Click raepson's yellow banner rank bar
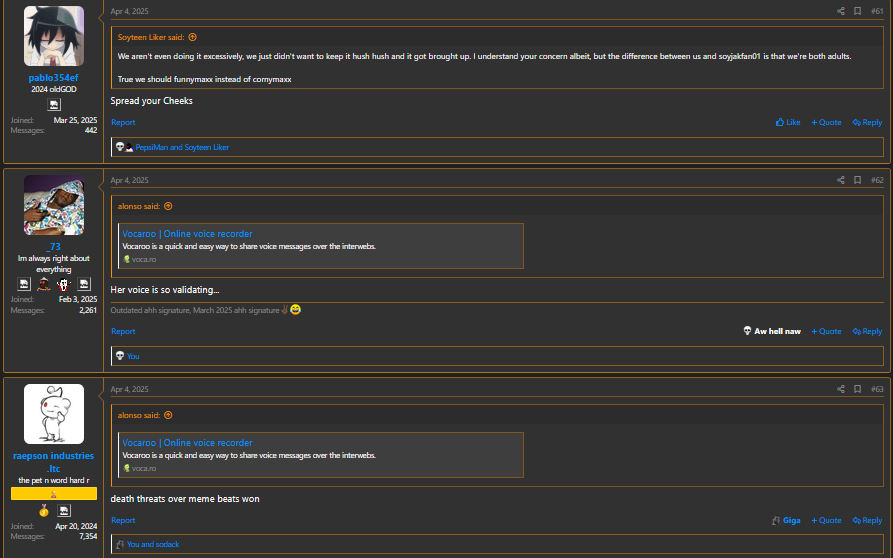893x558 pixels. click(x=54, y=494)
